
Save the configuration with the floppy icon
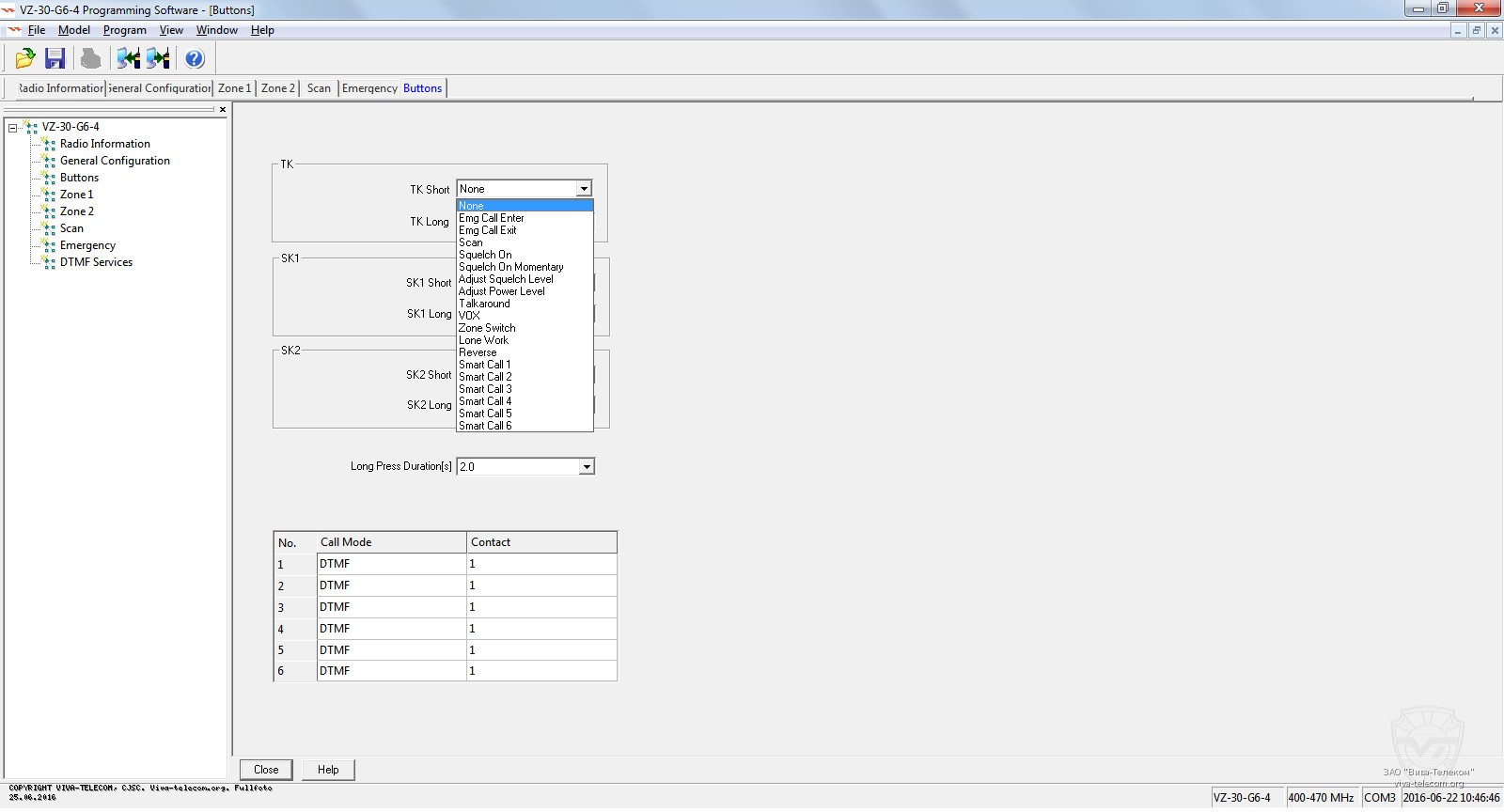tap(55, 58)
